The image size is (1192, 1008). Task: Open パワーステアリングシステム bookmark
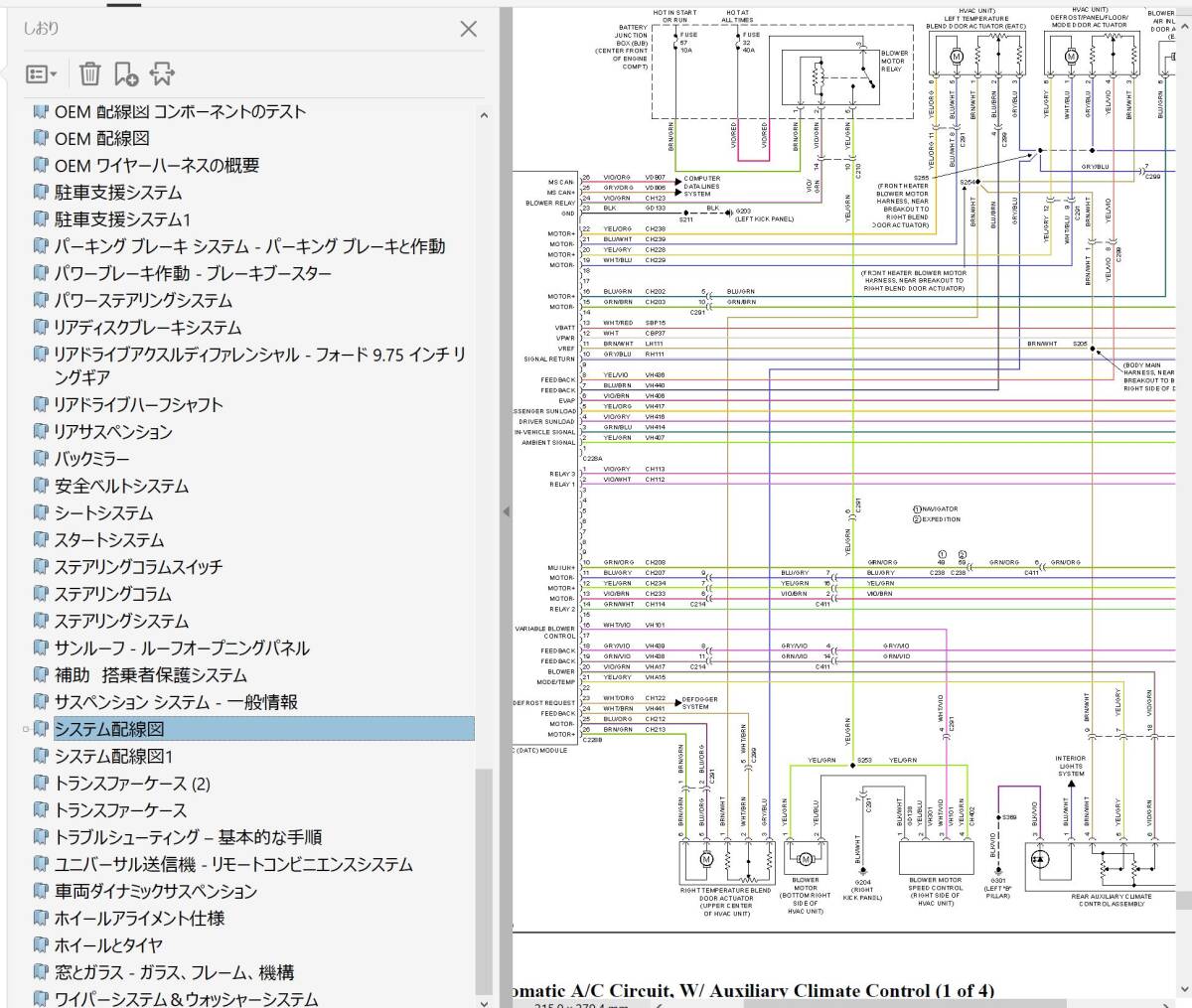click(x=143, y=300)
